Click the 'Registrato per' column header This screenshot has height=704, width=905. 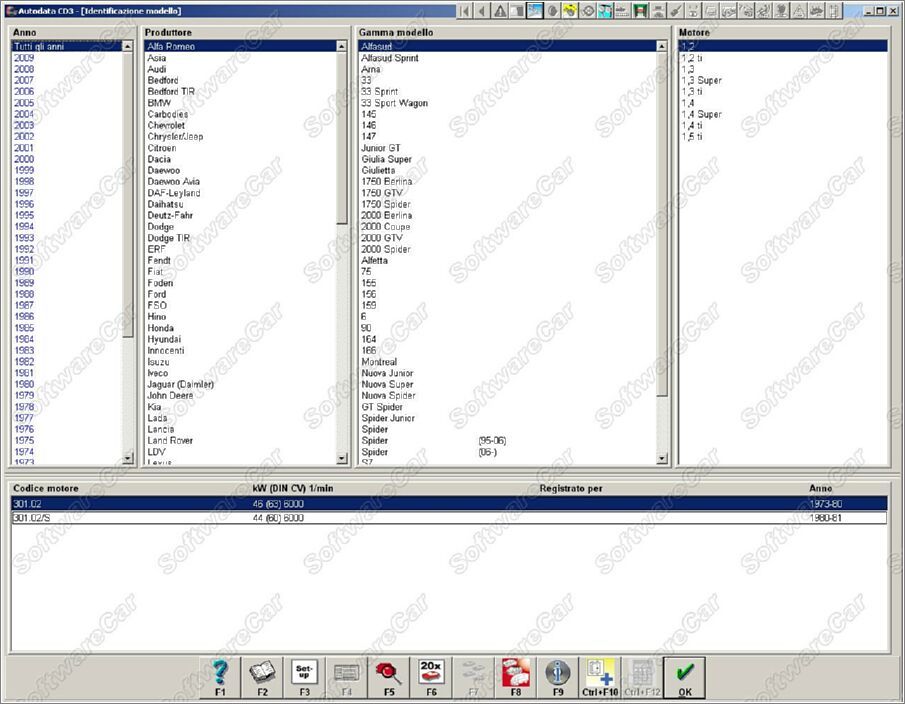[x=570, y=488]
